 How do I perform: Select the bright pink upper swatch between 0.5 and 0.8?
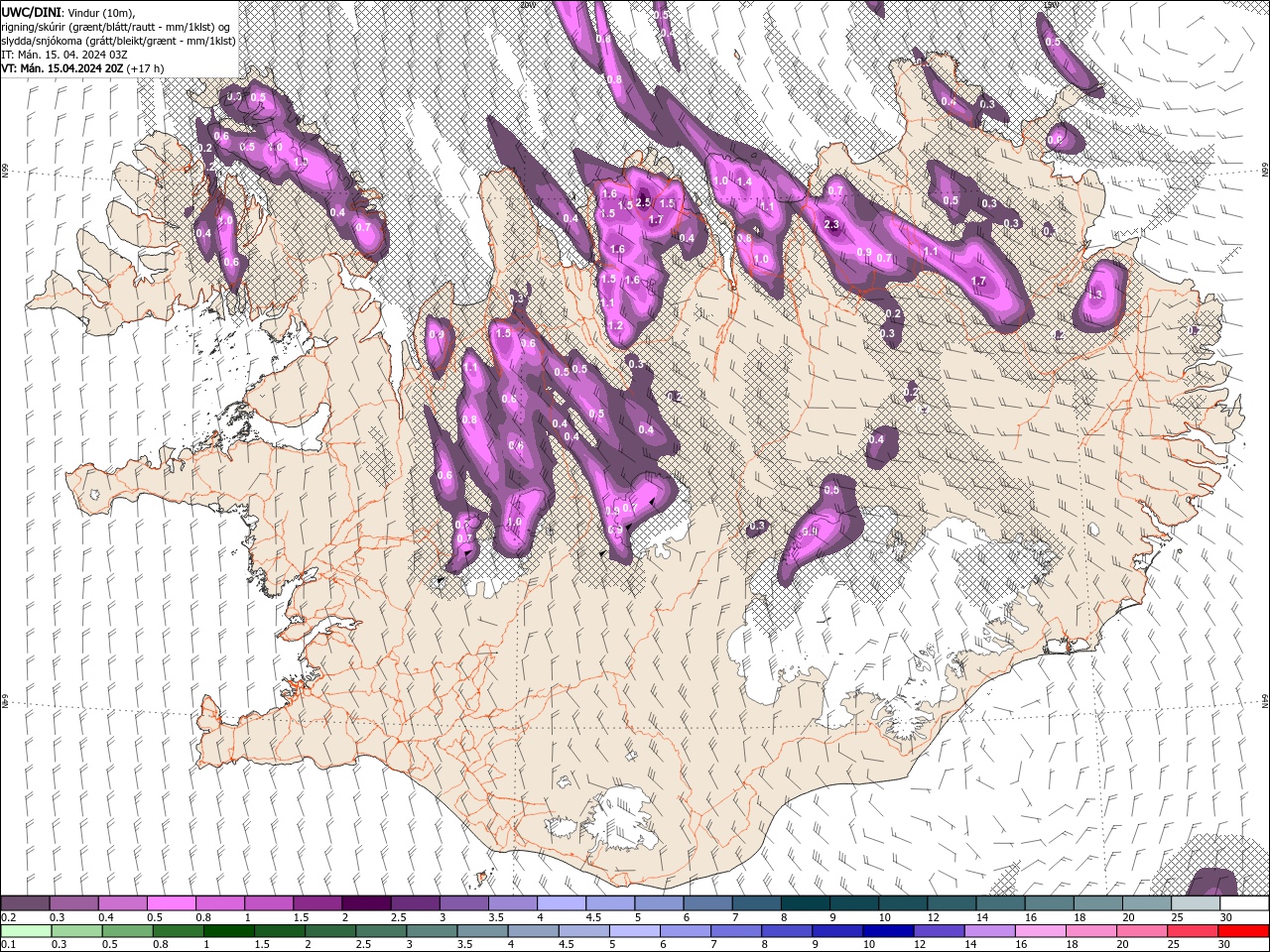coord(171,902)
